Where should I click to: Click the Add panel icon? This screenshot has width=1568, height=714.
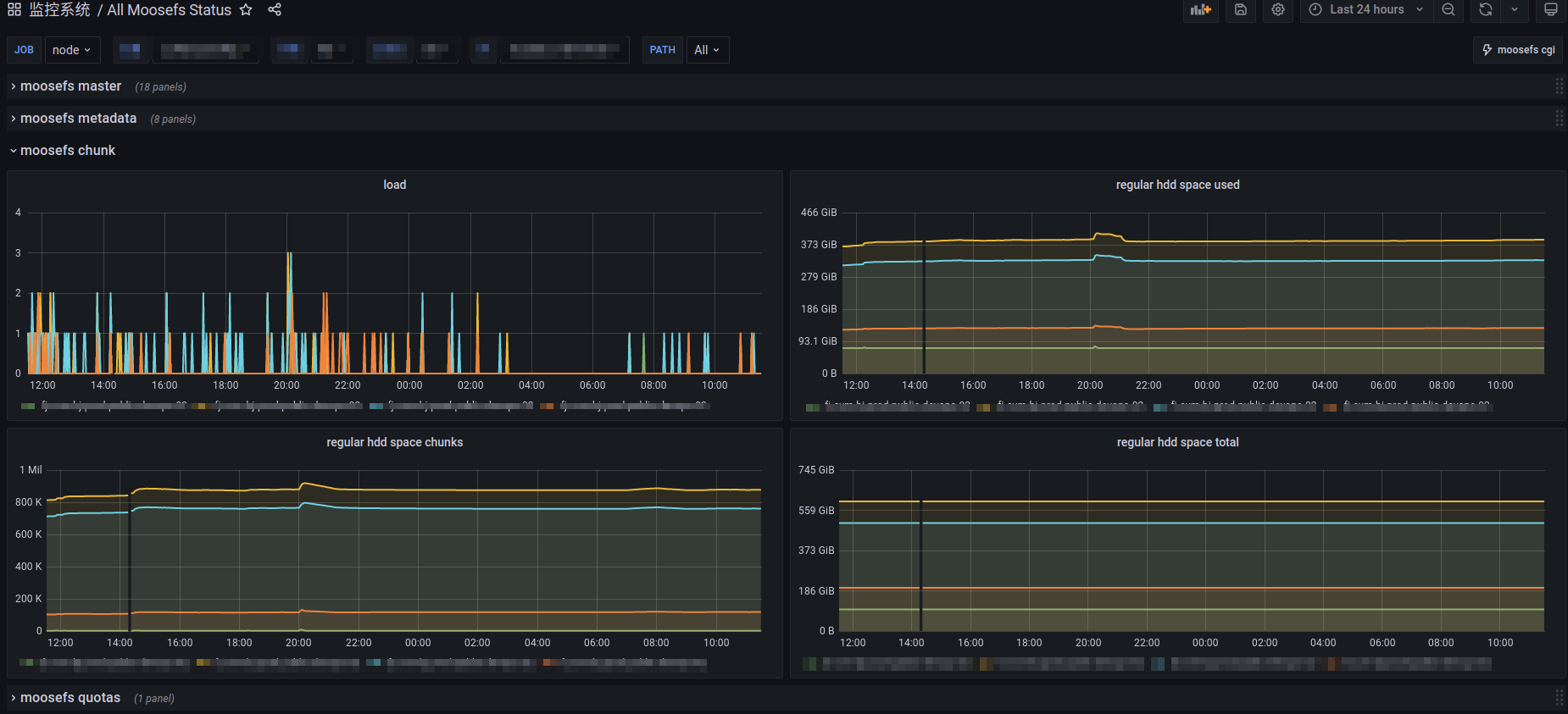1200,10
